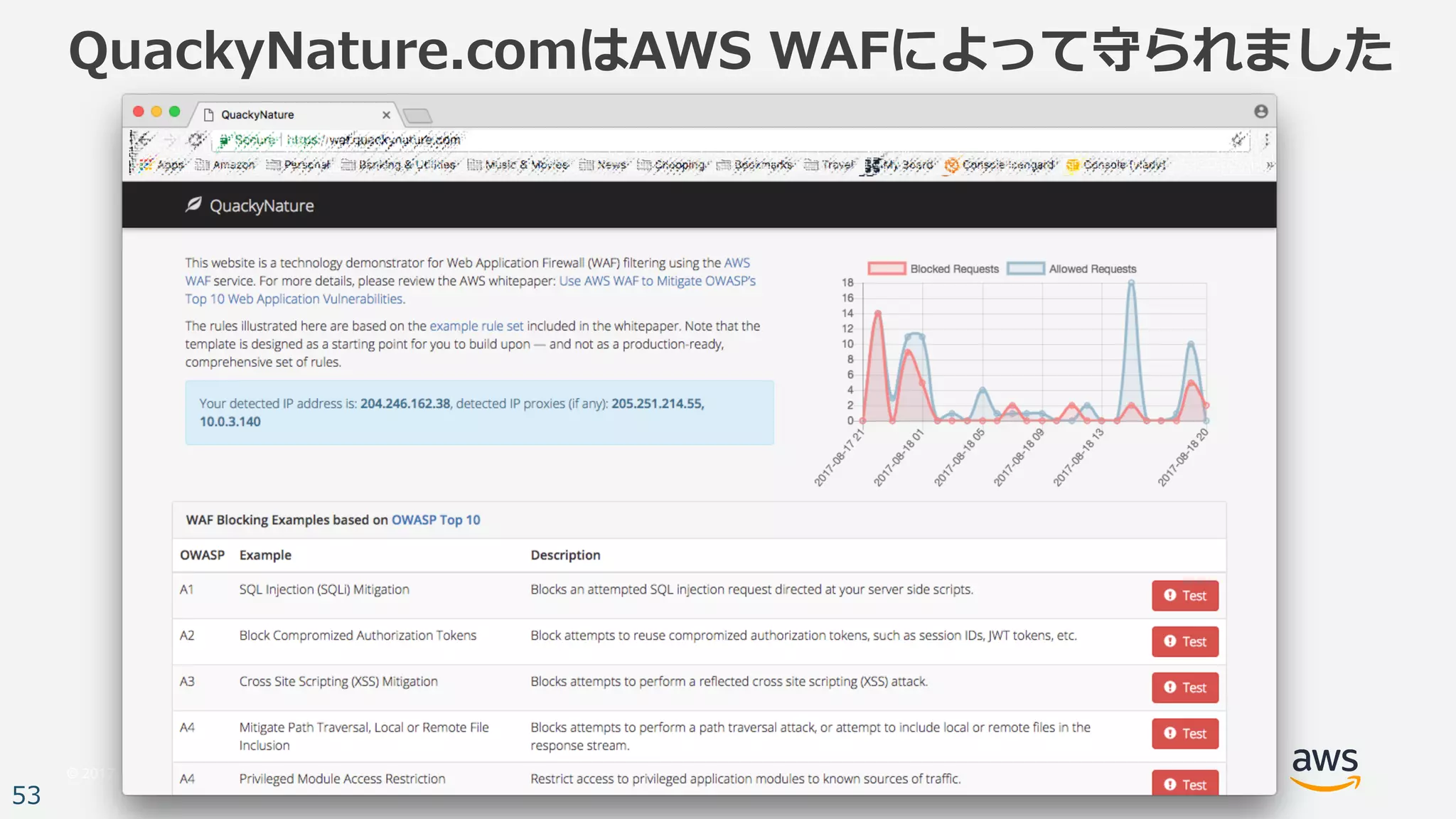Screen dimensions: 1456x819
Task: Close the QuackyNature browser tab
Action: [x=386, y=114]
